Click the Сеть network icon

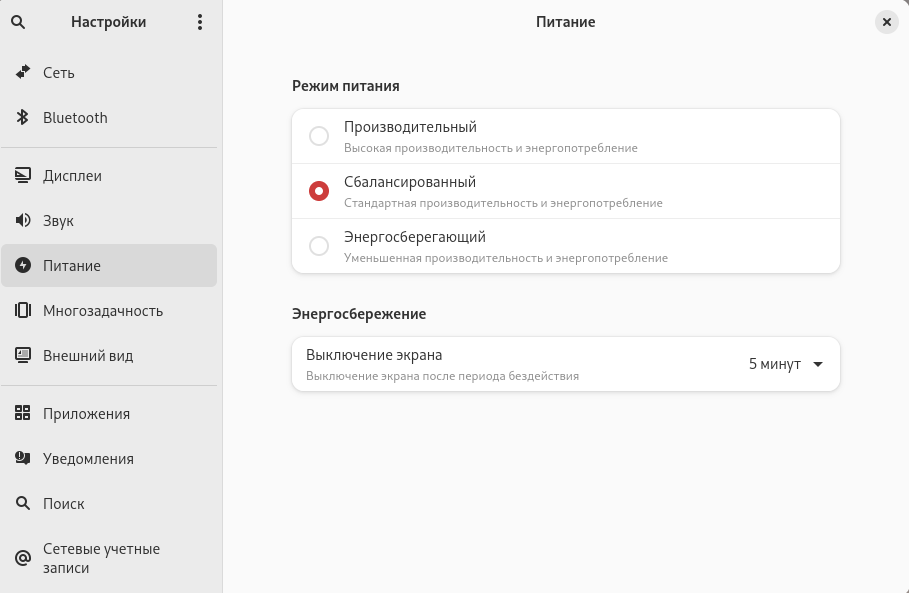[x=23, y=73]
